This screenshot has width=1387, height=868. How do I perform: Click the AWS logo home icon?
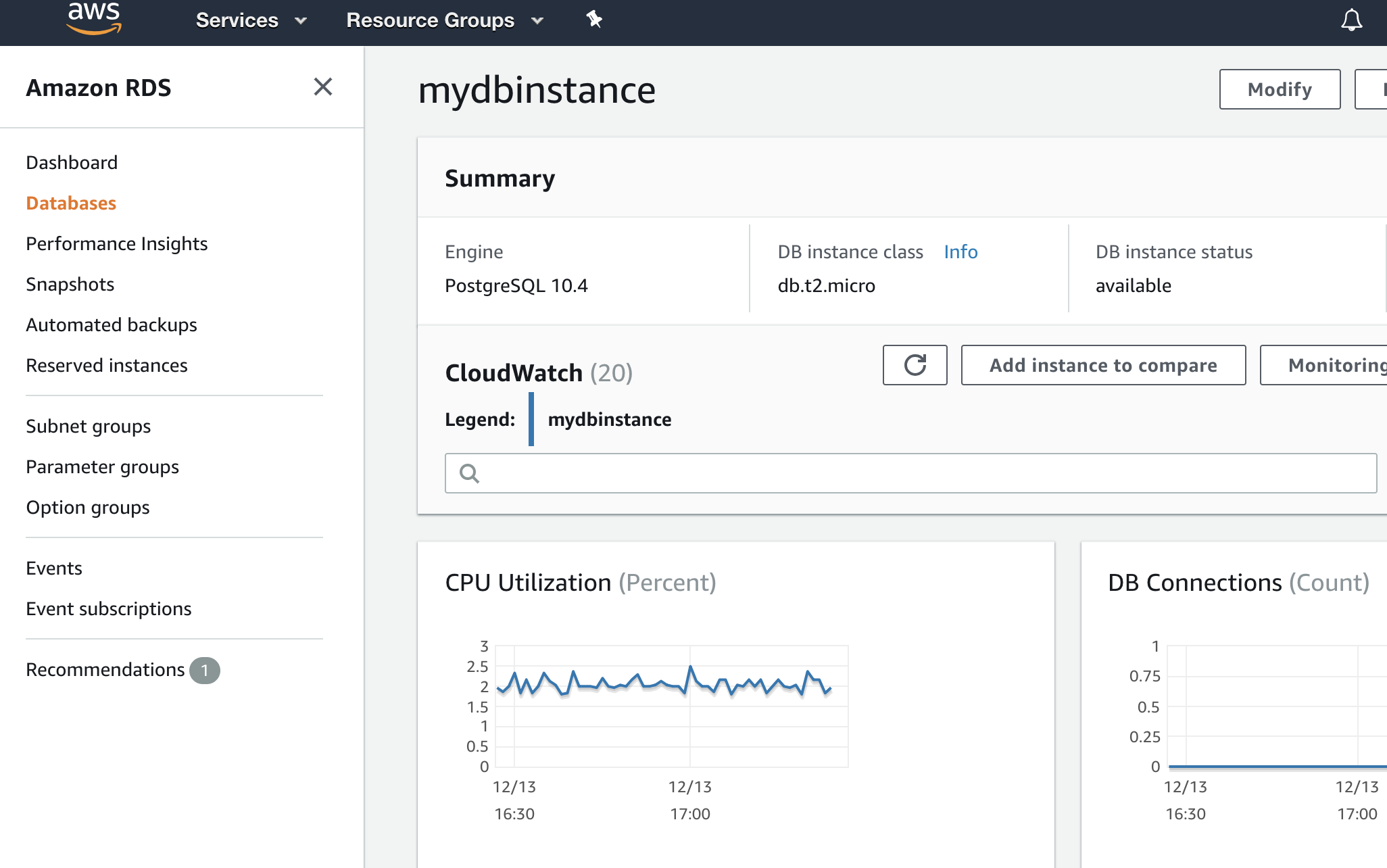tap(94, 18)
